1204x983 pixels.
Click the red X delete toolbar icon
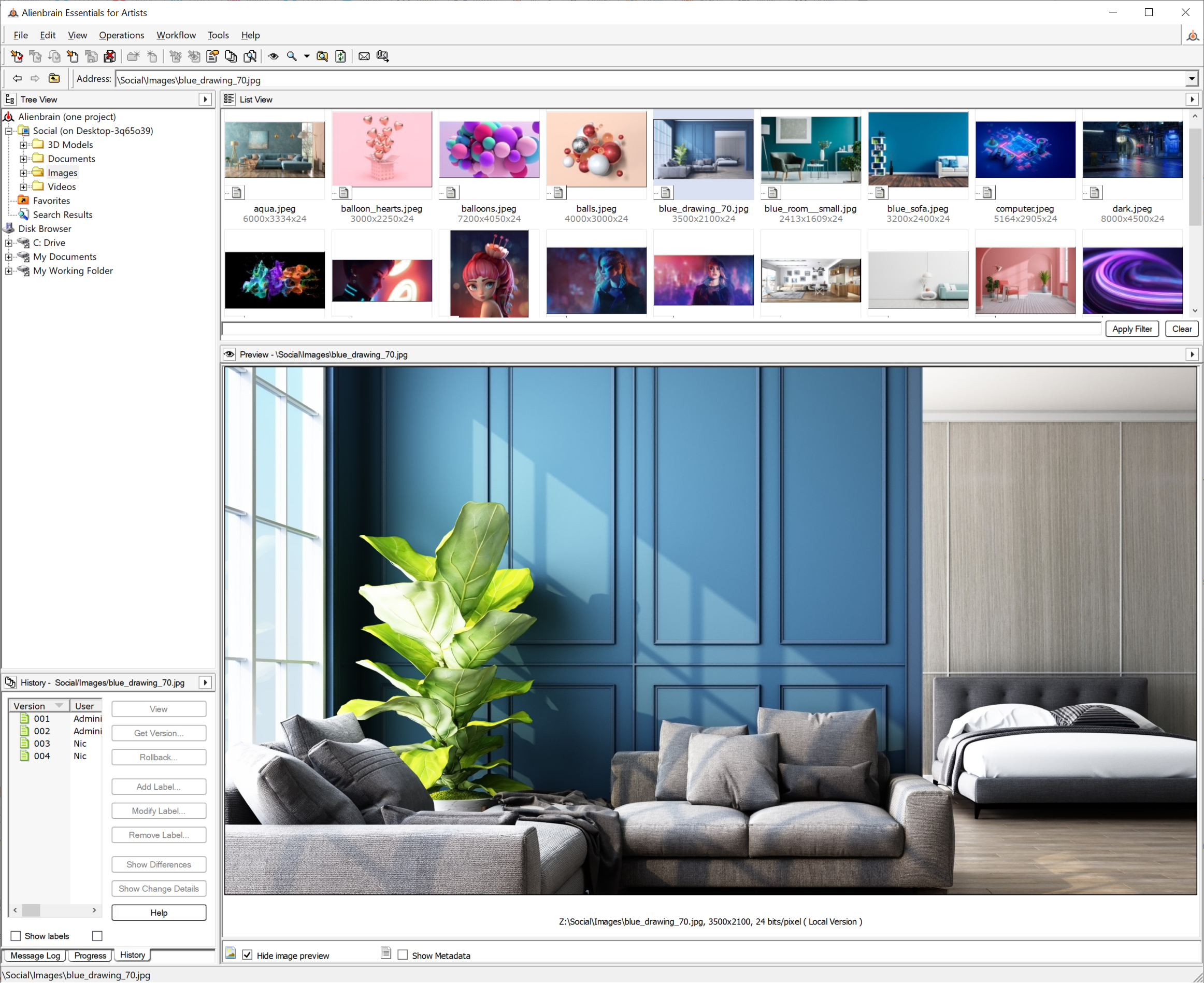click(x=110, y=56)
